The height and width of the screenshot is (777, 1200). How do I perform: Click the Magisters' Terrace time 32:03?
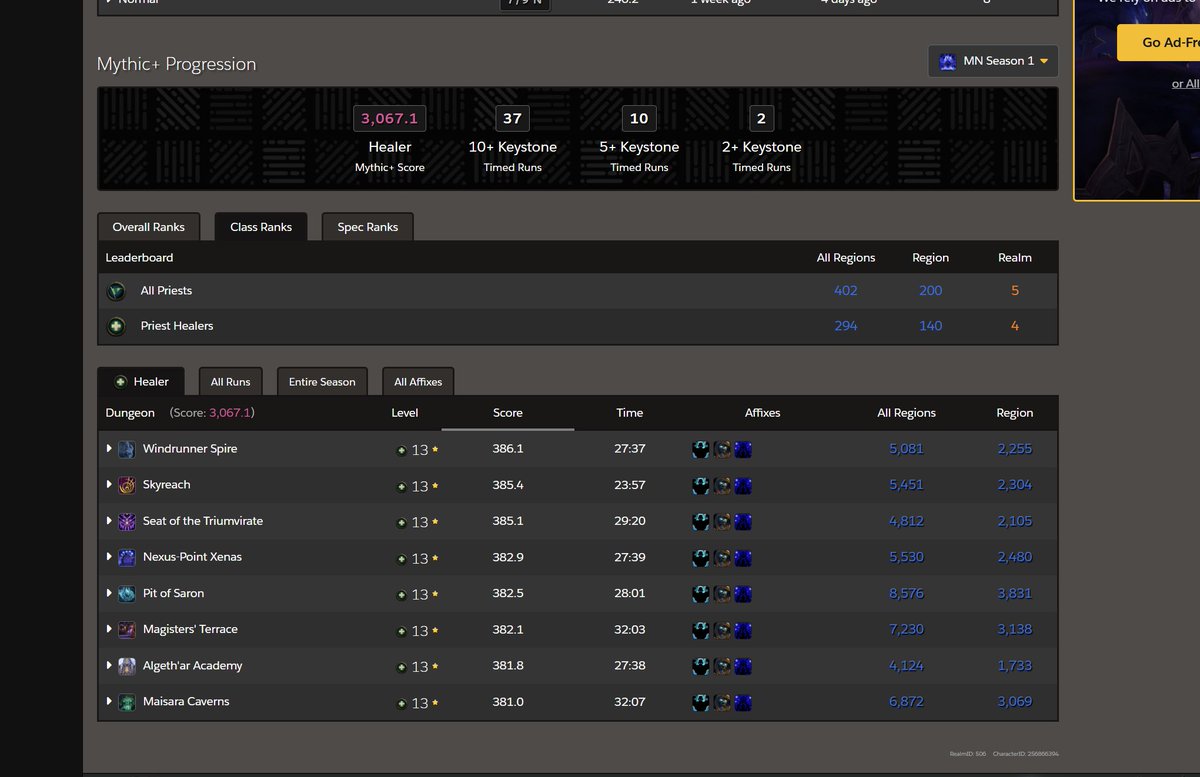630,630
